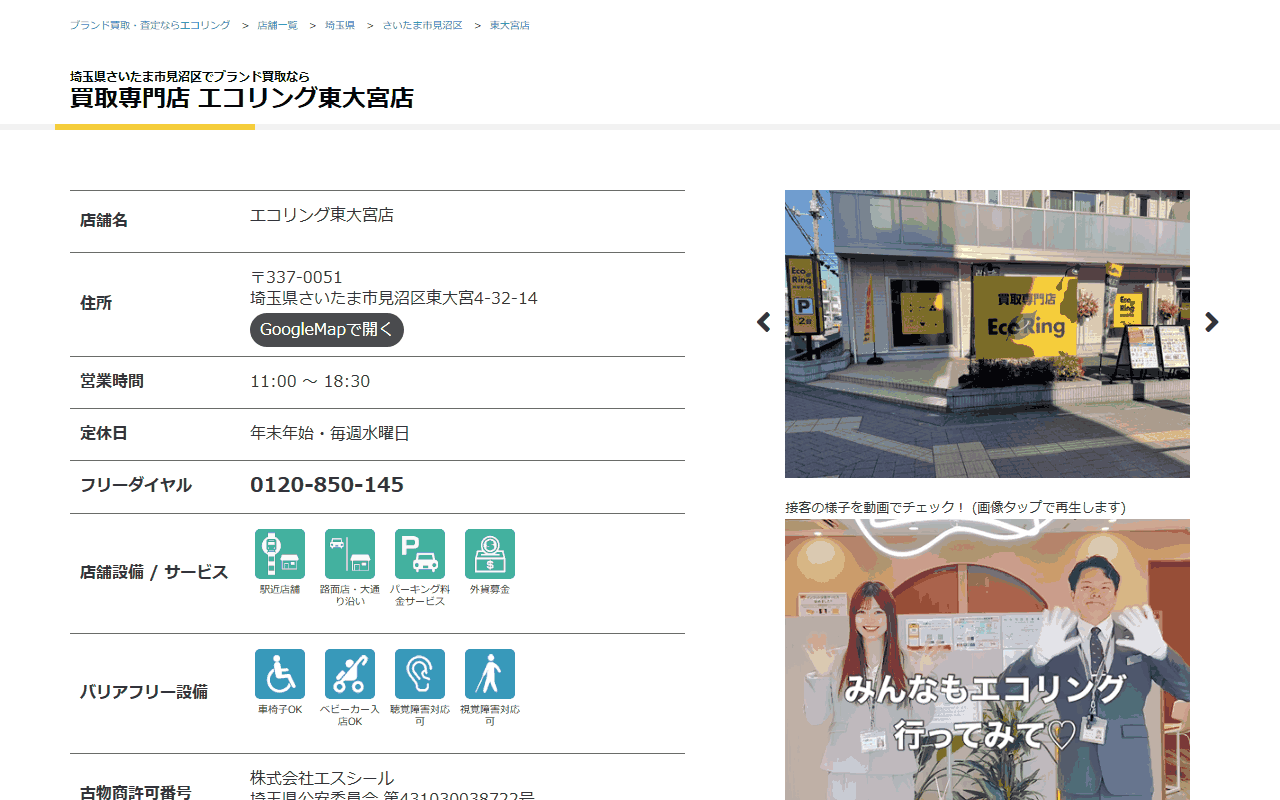Click the フリーダイヤル row label
Screen dimensions: 1280x800
click(136, 485)
